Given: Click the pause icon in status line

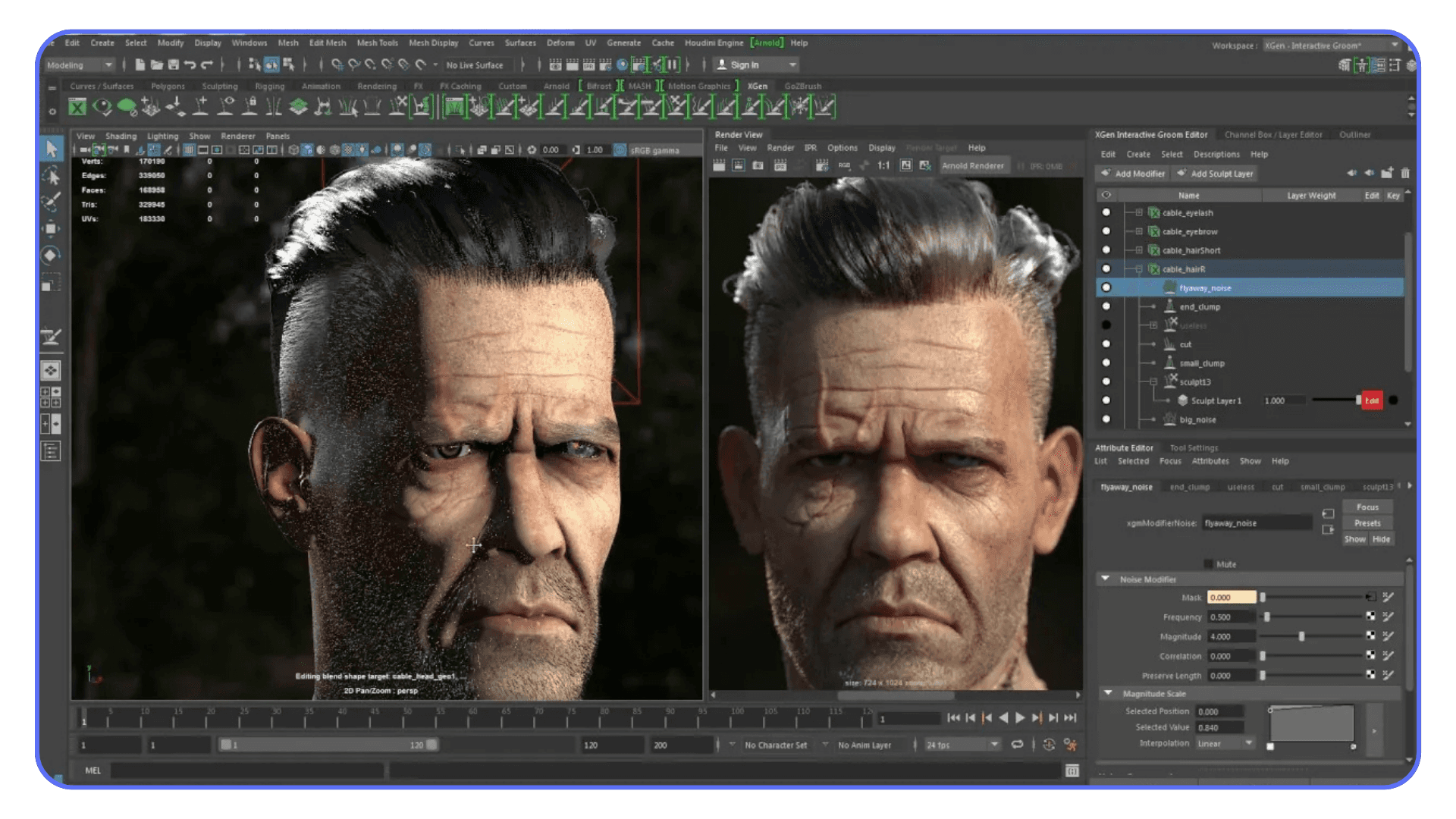Looking at the screenshot, I should pyautogui.click(x=672, y=65).
